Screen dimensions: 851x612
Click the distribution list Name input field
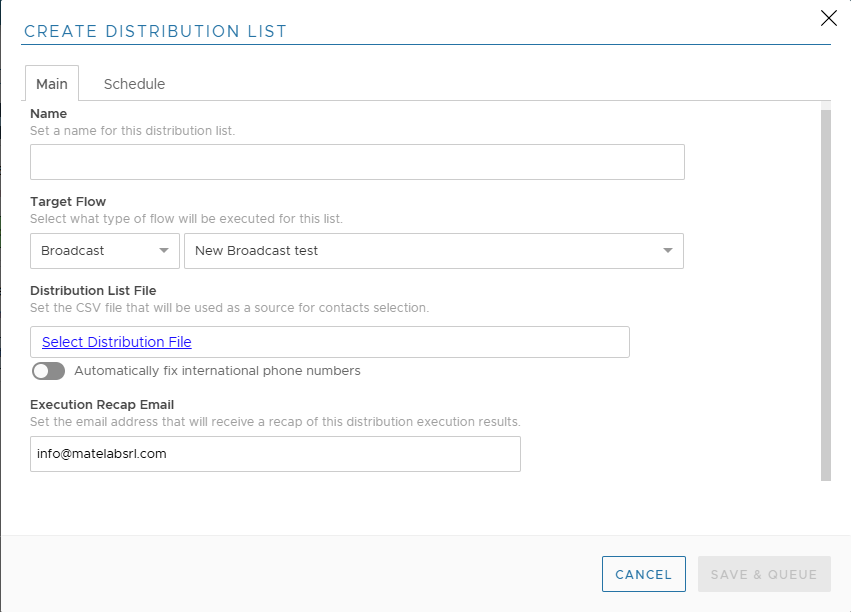point(357,162)
